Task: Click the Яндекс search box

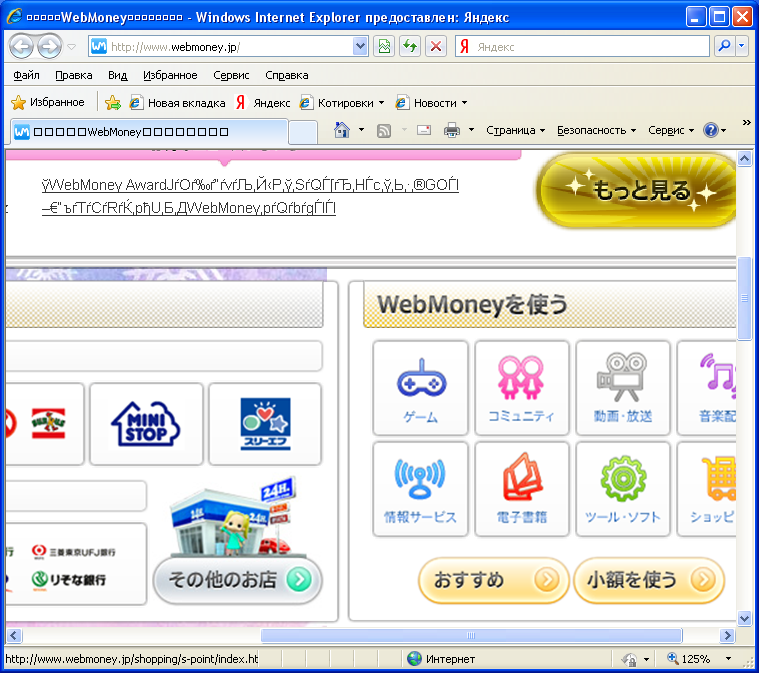Action: pyautogui.click(x=582, y=46)
